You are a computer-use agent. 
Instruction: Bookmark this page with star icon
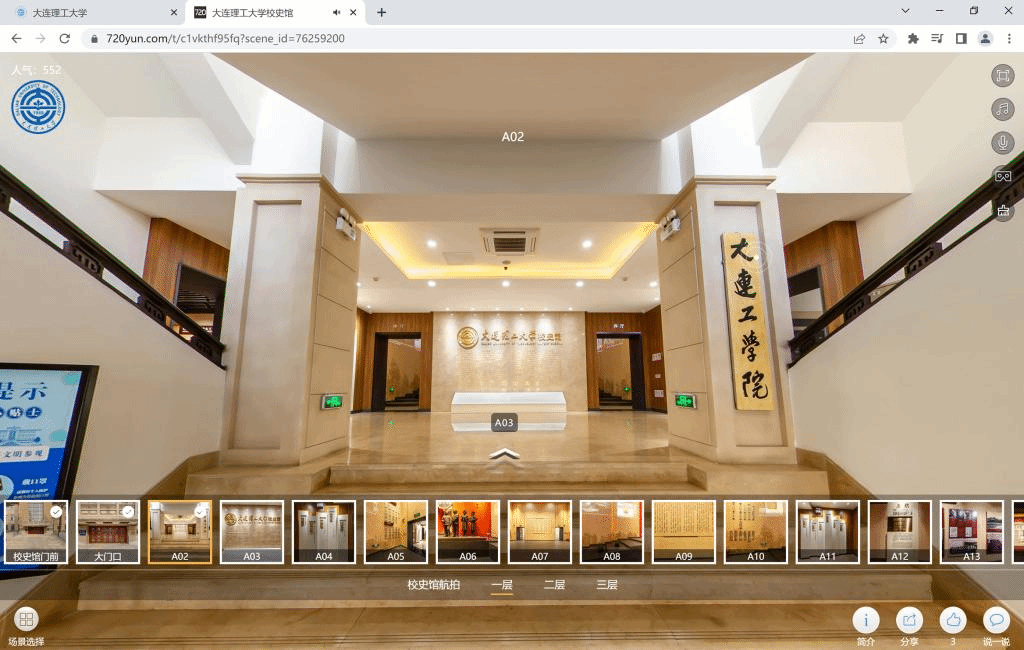(x=883, y=39)
